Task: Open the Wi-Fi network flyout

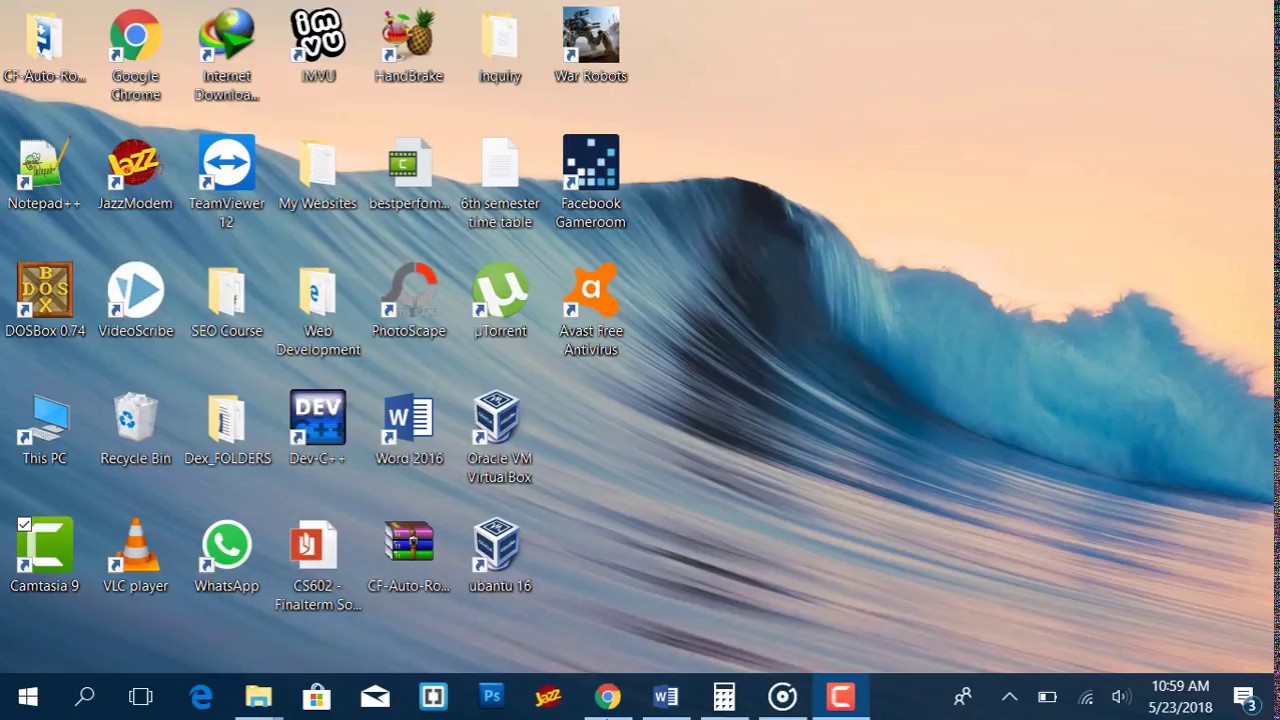Action: tap(1085, 697)
